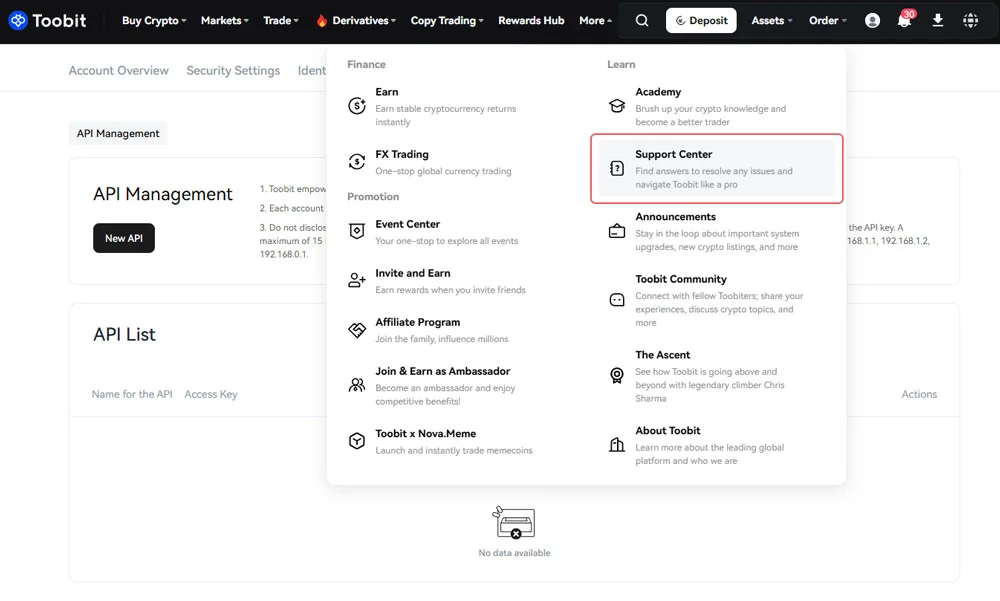Click the About Toobit building icon
The width and height of the screenshot is (1000, 601).
click(x=617, y=445)
